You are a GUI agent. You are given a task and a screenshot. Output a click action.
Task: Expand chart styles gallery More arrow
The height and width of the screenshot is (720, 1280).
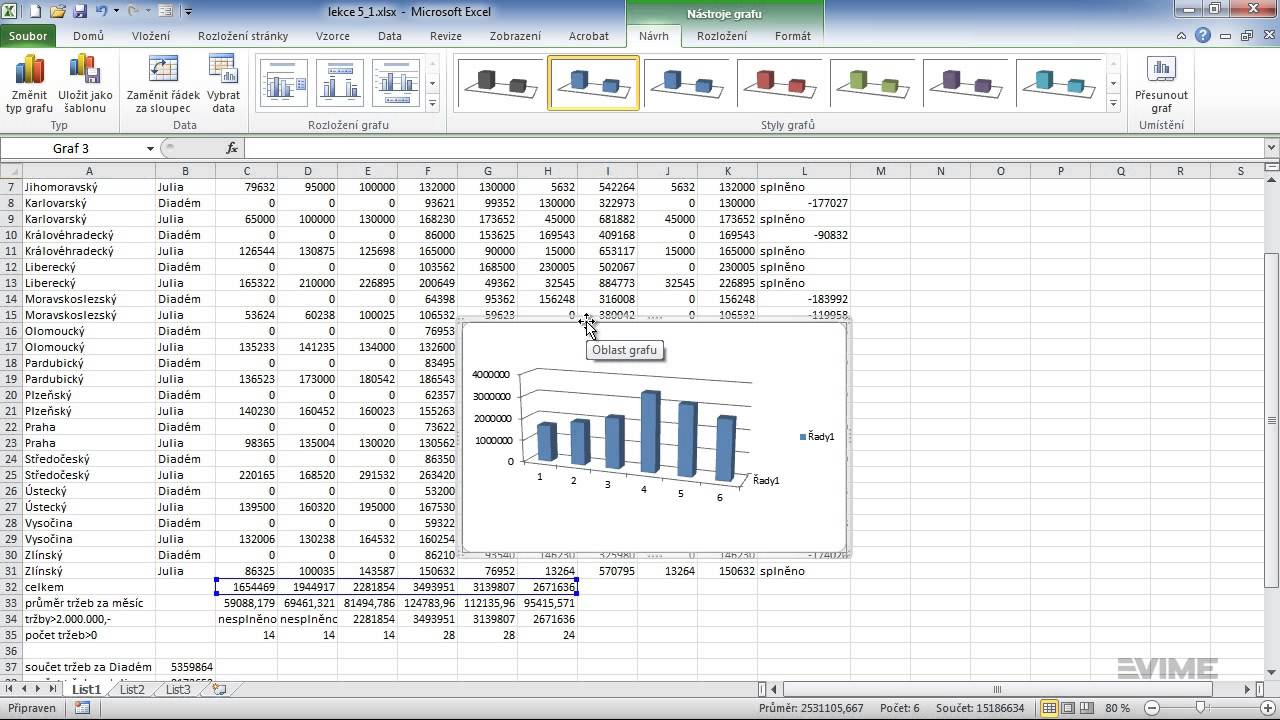[1113, 102]
